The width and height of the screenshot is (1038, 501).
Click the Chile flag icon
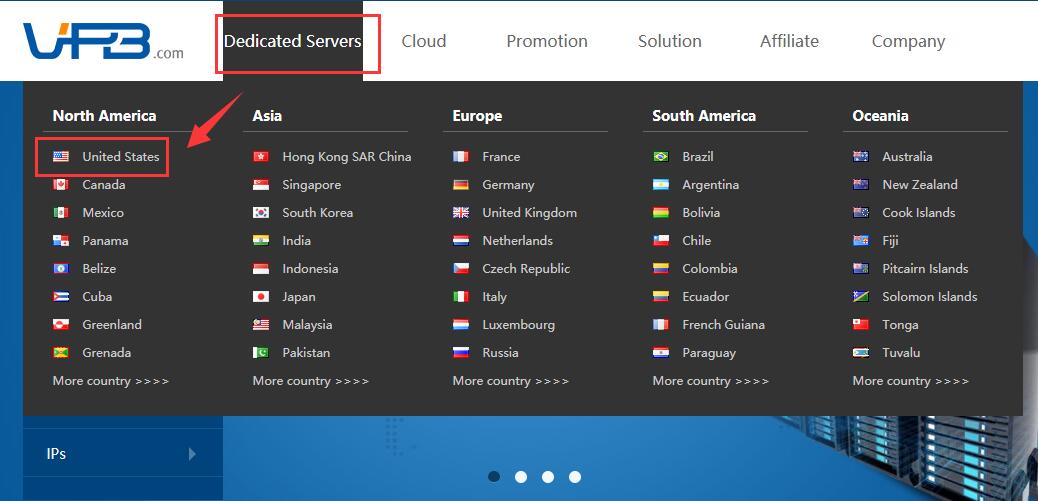(x=661, y=241)
